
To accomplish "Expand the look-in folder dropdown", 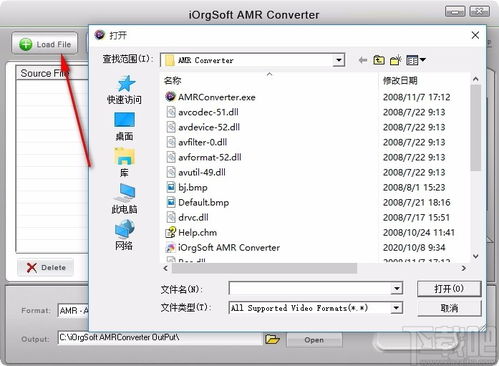I will [339, 60].
